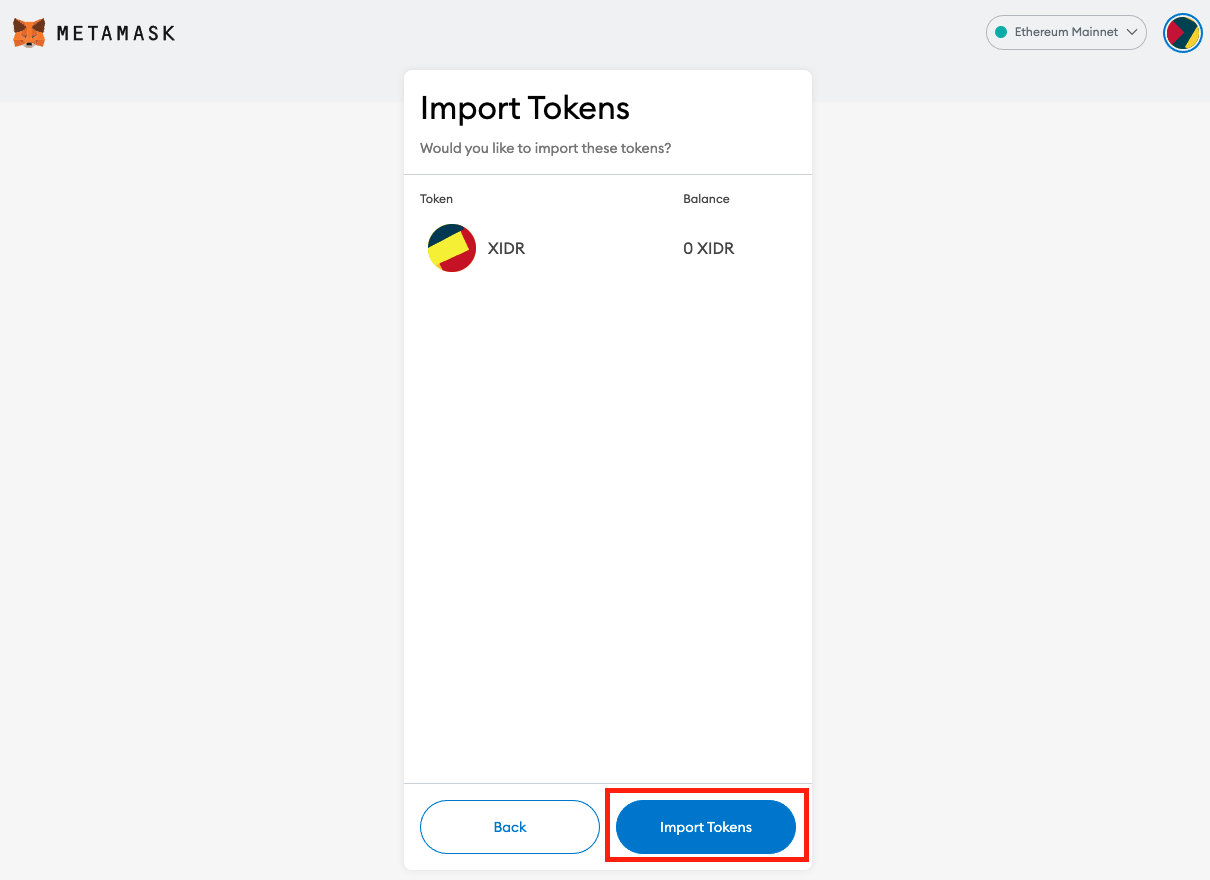
Task: Click the Token column header
Action: [x=436, y=199]
